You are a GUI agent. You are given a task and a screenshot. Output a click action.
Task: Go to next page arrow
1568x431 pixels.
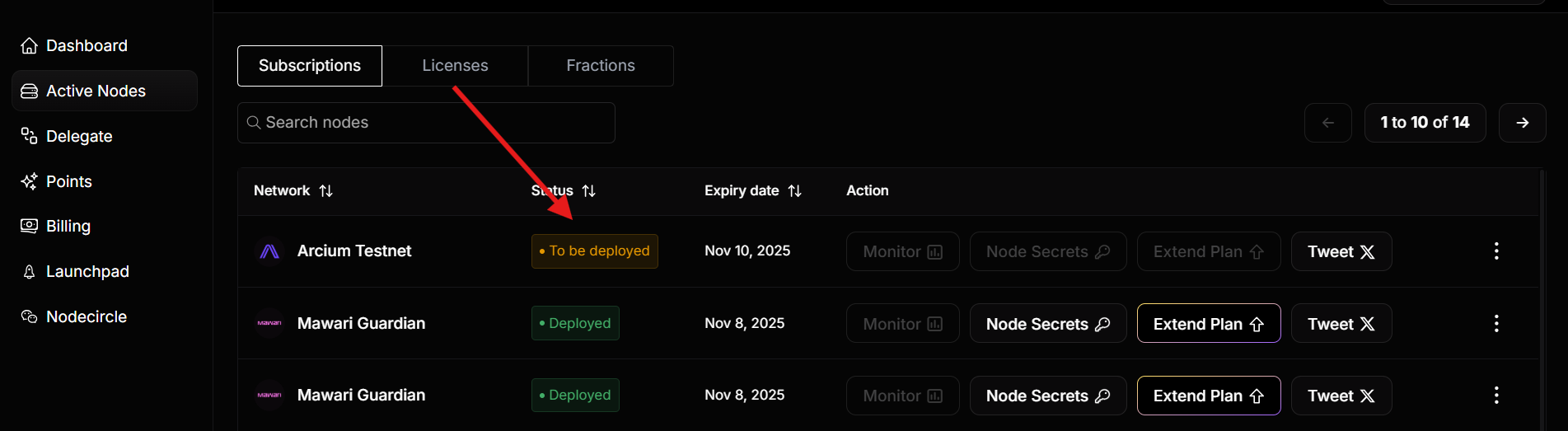click(1522, 123)
